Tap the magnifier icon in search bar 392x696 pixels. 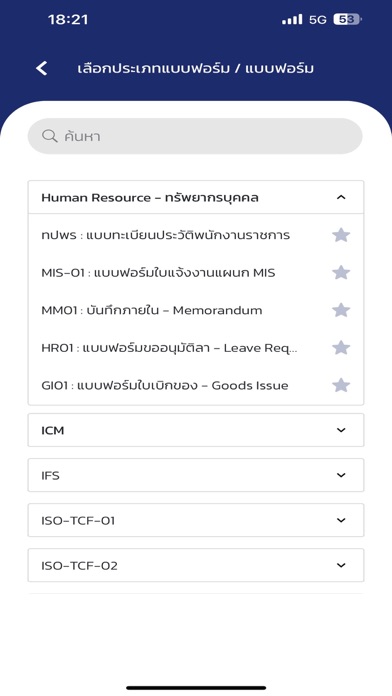tap(49, 136)
